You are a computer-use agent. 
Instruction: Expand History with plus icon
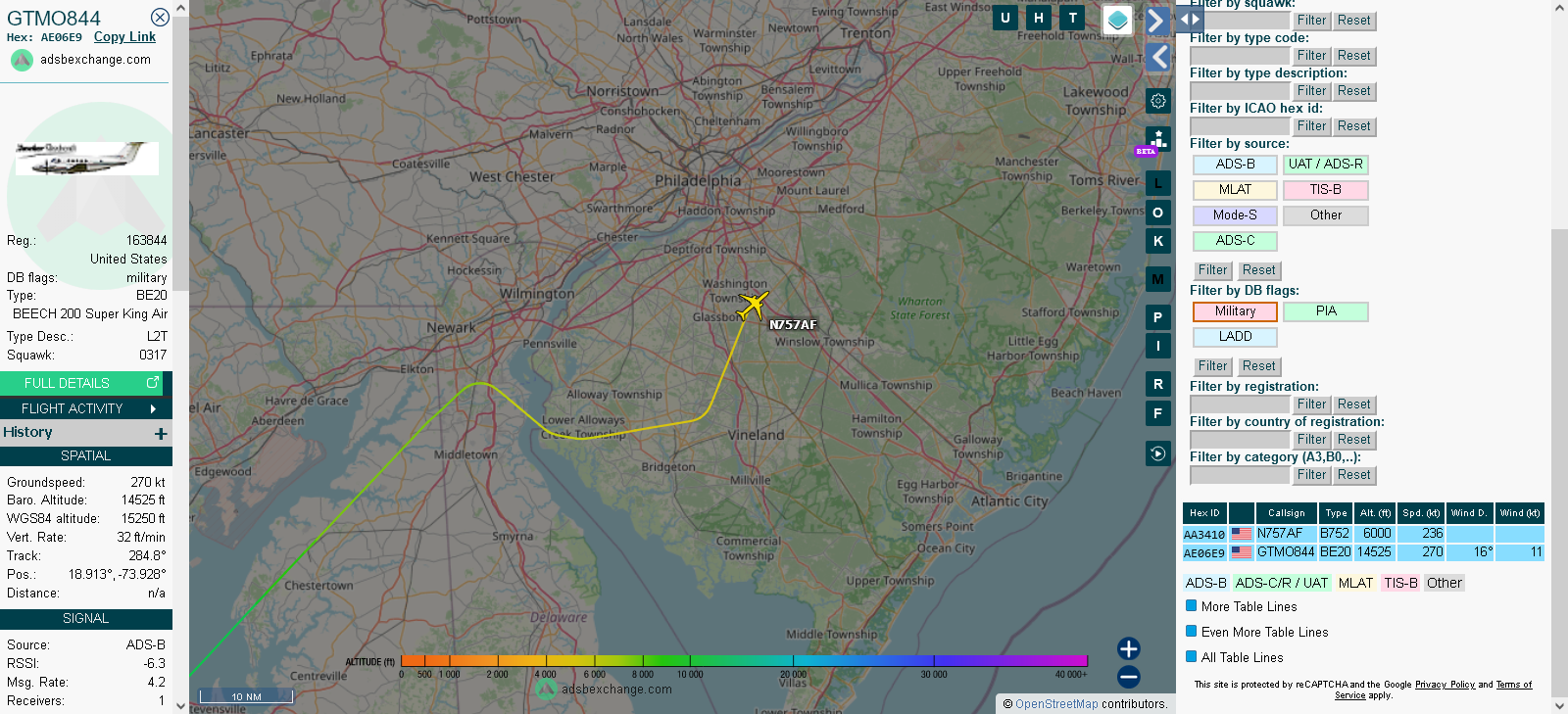[161, 433]
